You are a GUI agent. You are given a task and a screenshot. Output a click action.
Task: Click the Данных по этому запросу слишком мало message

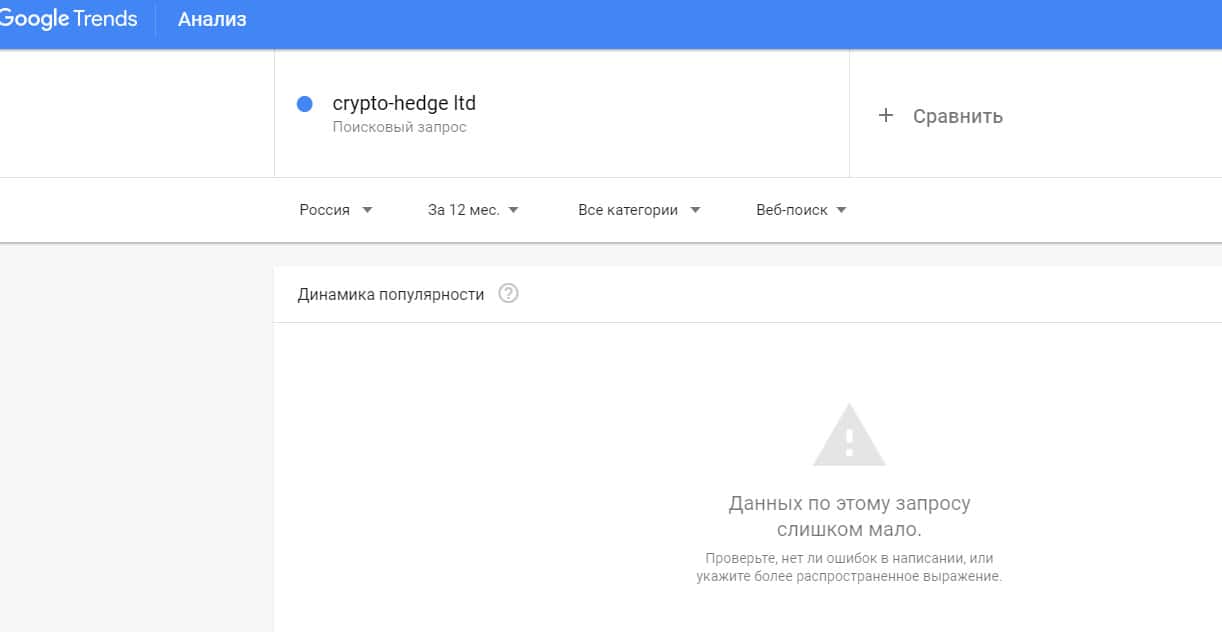coord(849,516)
